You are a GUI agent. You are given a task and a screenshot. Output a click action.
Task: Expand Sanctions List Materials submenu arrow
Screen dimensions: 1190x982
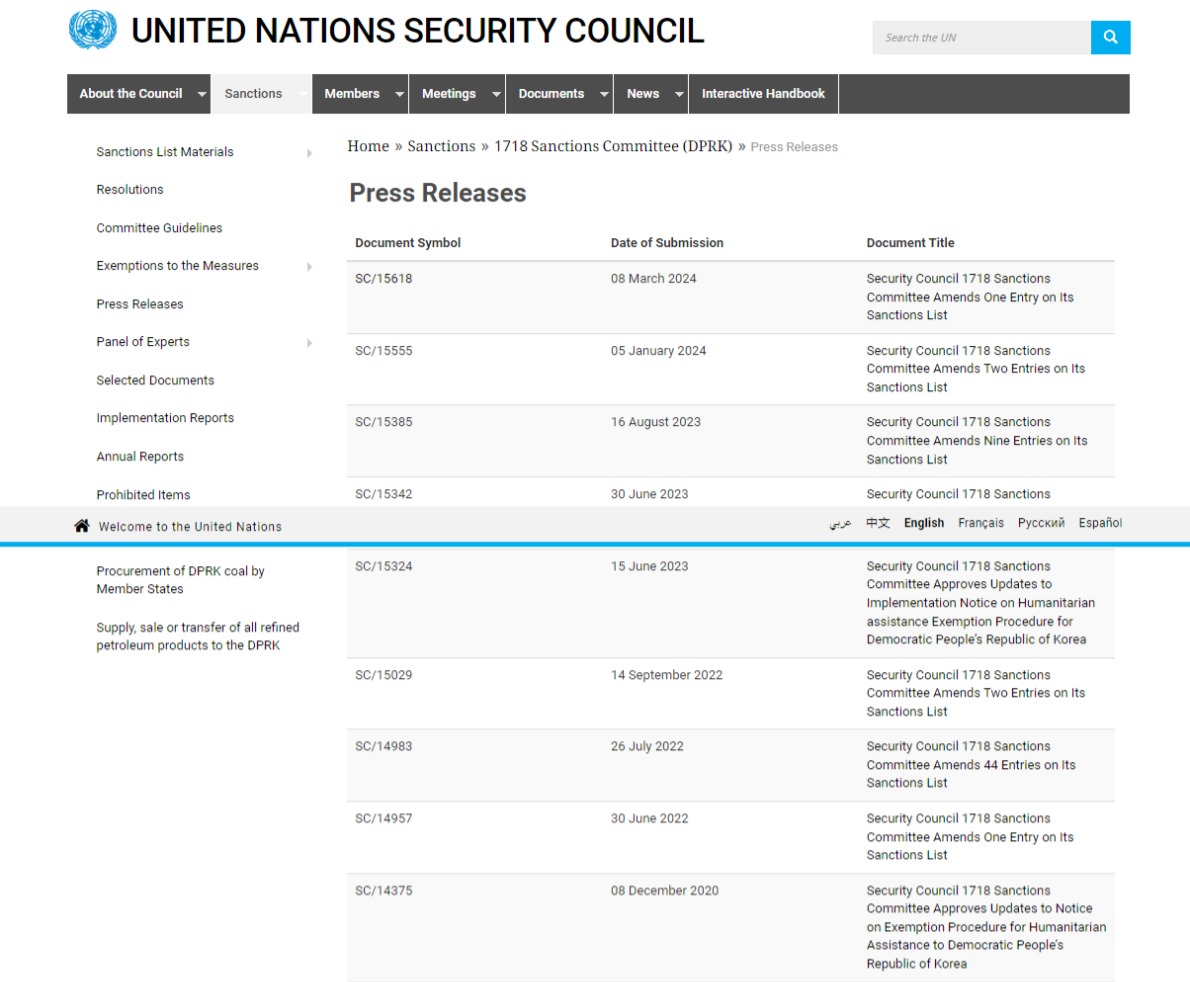pos(309,153)
